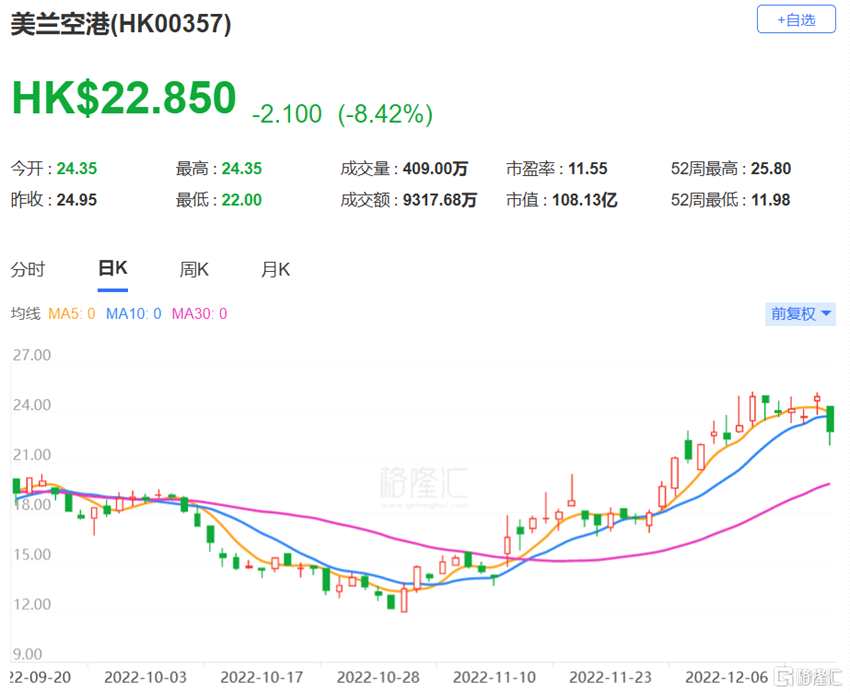Click the 2022-10-28 date axis label
This screenshot has height=693, width=850.
(378, 677)
